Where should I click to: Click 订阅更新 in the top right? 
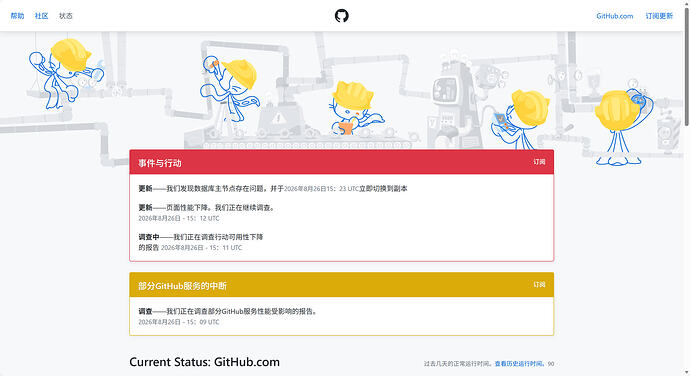[659, 16]
